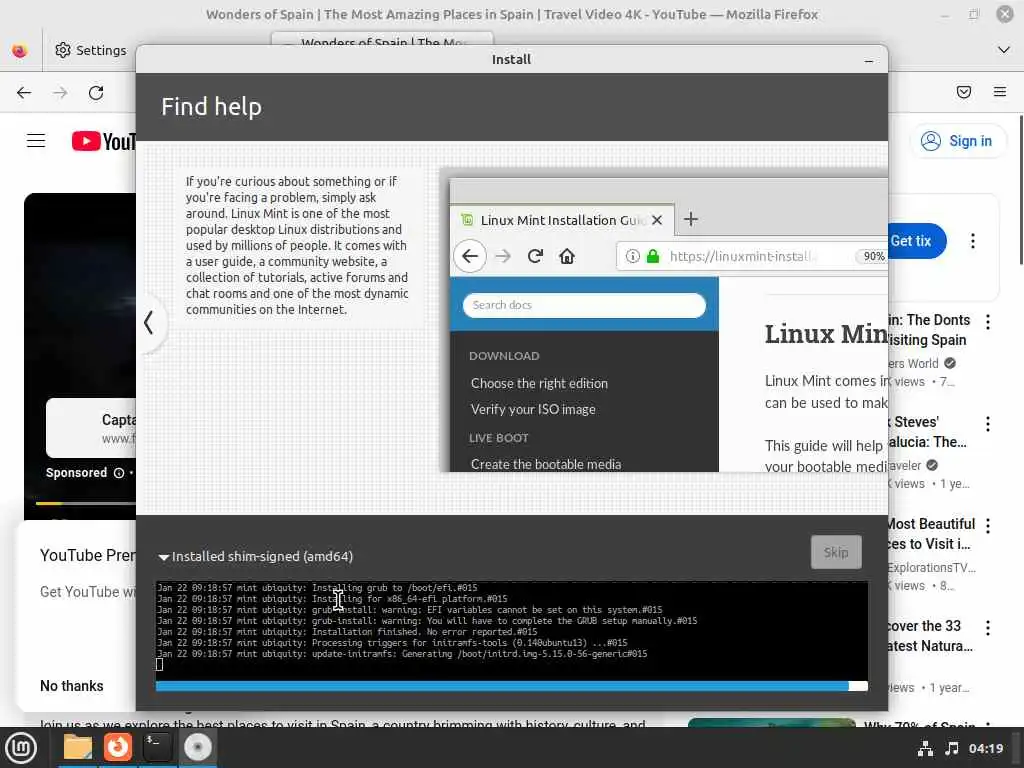1024x768 pixels.
Task: Click 'No thanks' in YouTube Premium prompt
Action: pos(72,686)
